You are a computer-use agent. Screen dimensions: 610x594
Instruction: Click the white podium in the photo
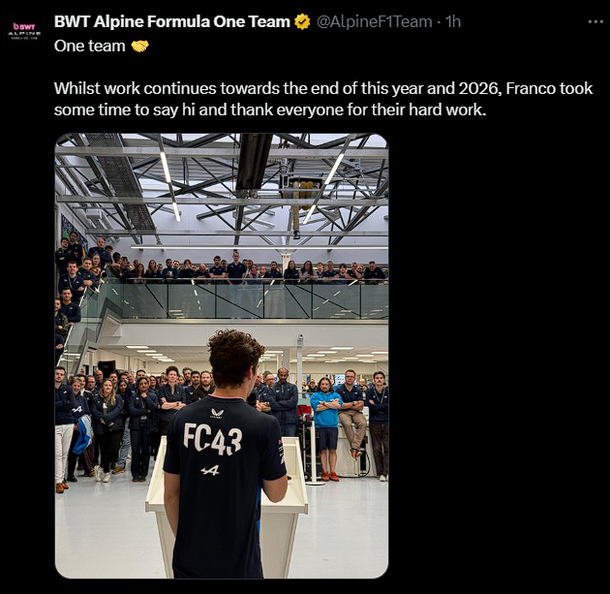(292, 510)
